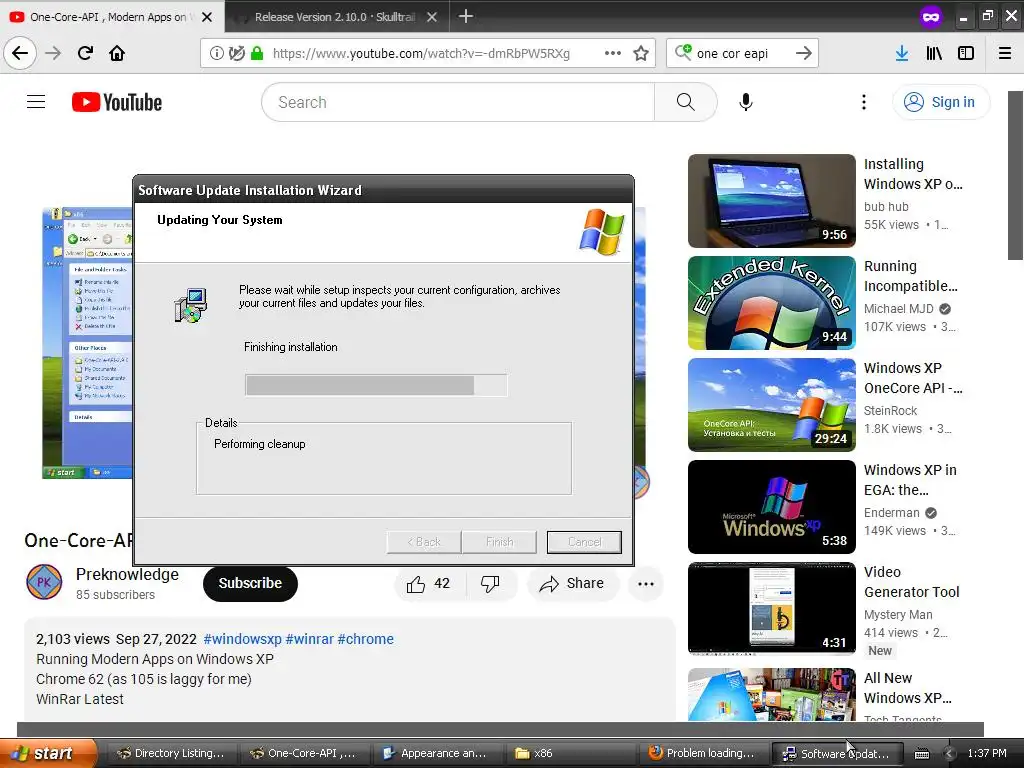Open the #chrome hashtag link
Image resolution: width=1024 pixels, height=768 pixels.
366,639
